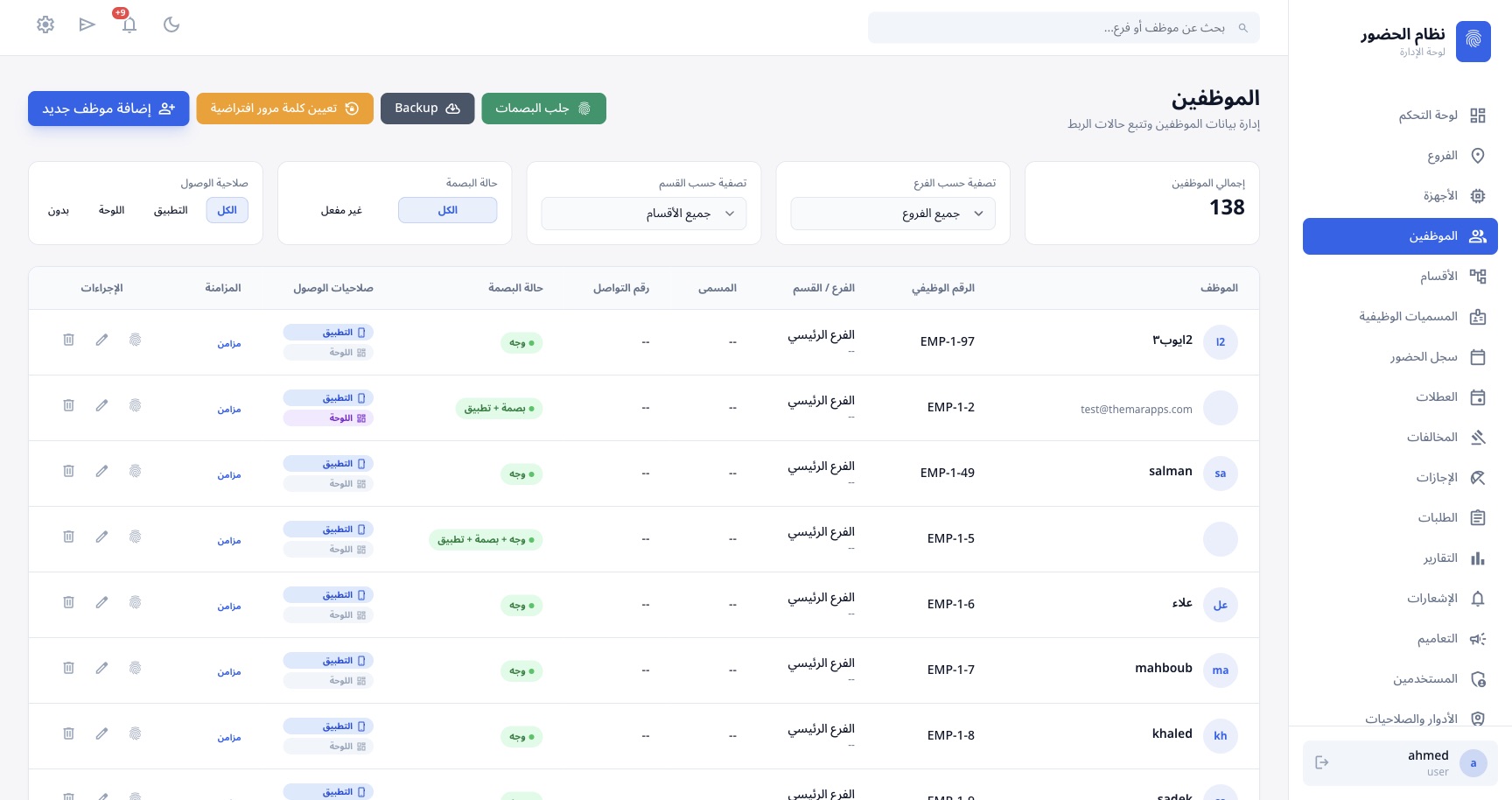Open 'جميع الأقسام' department dropdown

pos(644,214)
